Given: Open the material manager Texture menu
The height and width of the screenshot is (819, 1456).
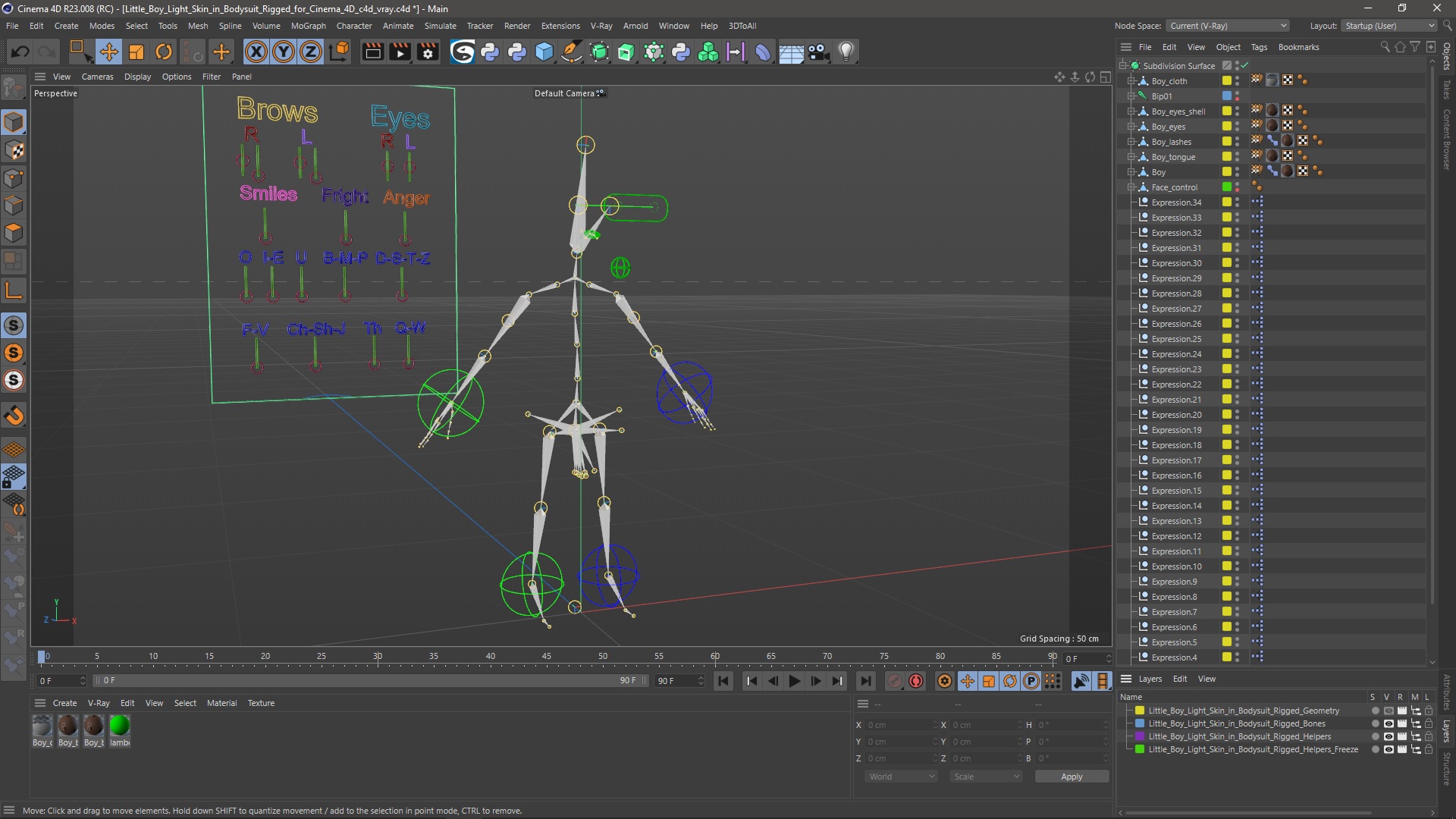Looking at the screenshot, I should (261, 703).
